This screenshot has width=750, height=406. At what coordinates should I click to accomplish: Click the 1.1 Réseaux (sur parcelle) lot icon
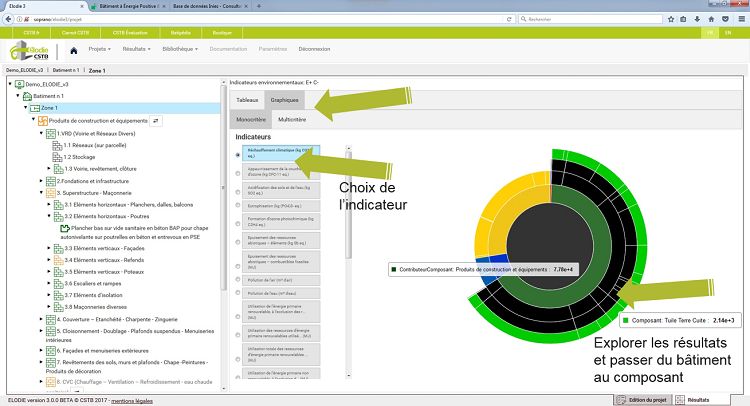coord(57,145)
